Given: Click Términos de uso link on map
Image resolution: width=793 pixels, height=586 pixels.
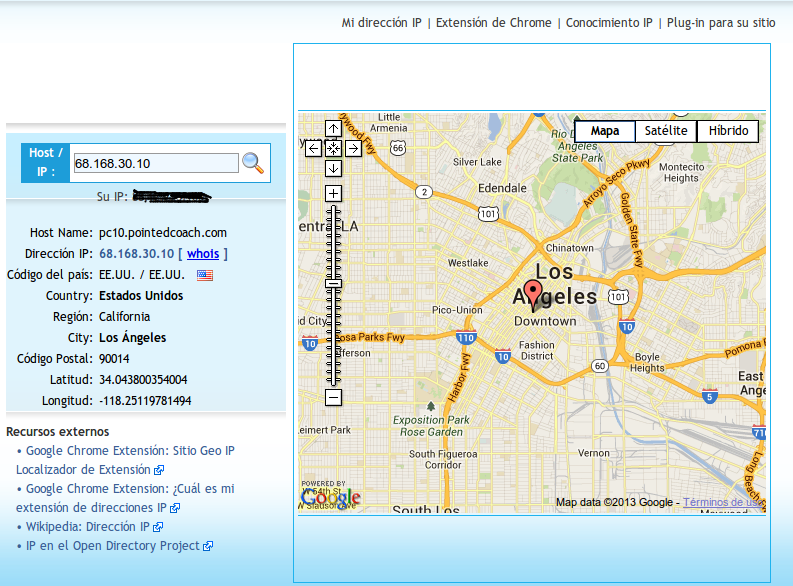Looking at the screenshot, I should [x=724, y=502].
